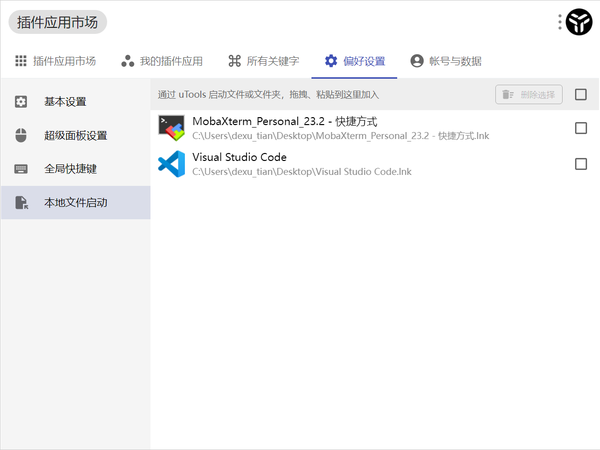Click the Visual Studio Code.lnk path text
The width and height of the screenshot is (600, 450).
[x=302, y=171]
